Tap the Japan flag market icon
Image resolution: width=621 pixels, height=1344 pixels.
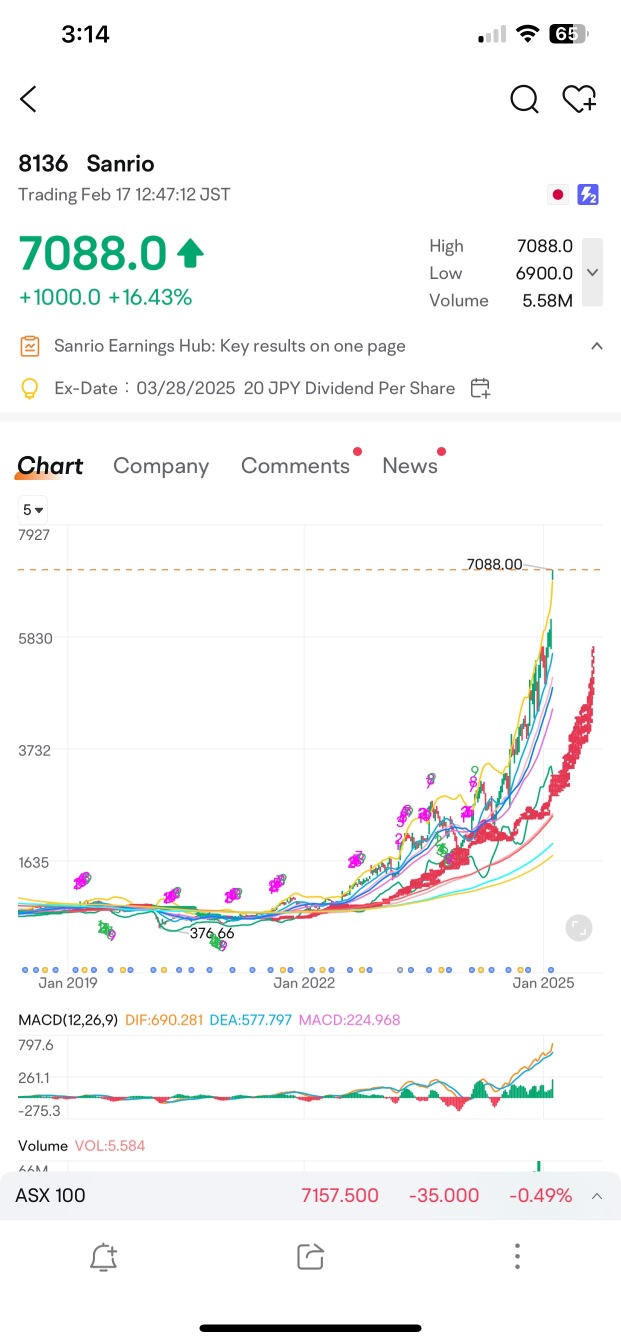click(x=557, y=195)
